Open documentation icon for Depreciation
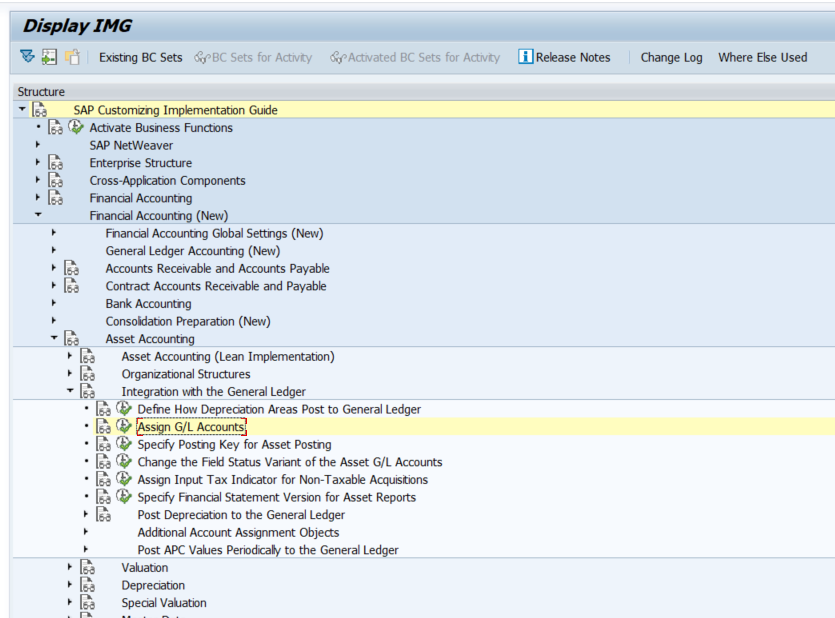This screenshot has height=618, width=835. pyautogui.click(x=87, y=584)
